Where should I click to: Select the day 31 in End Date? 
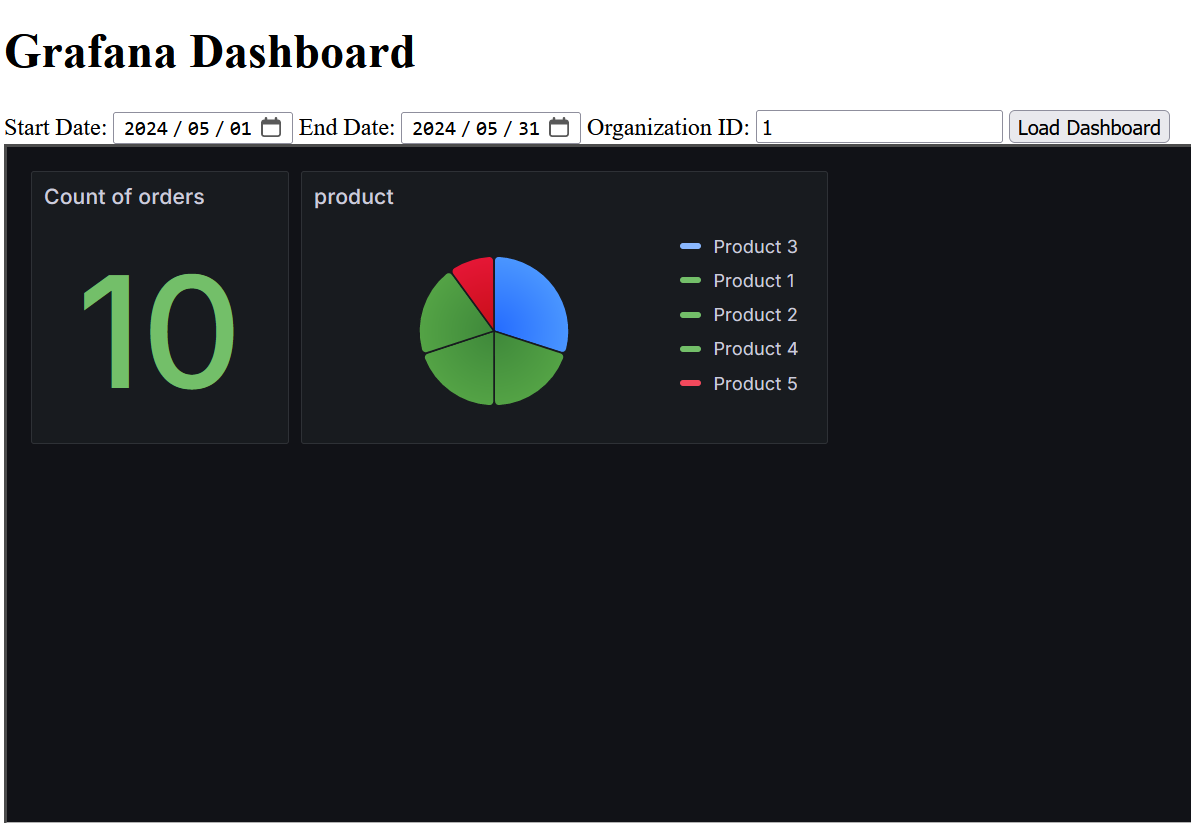tap(529, 128)
